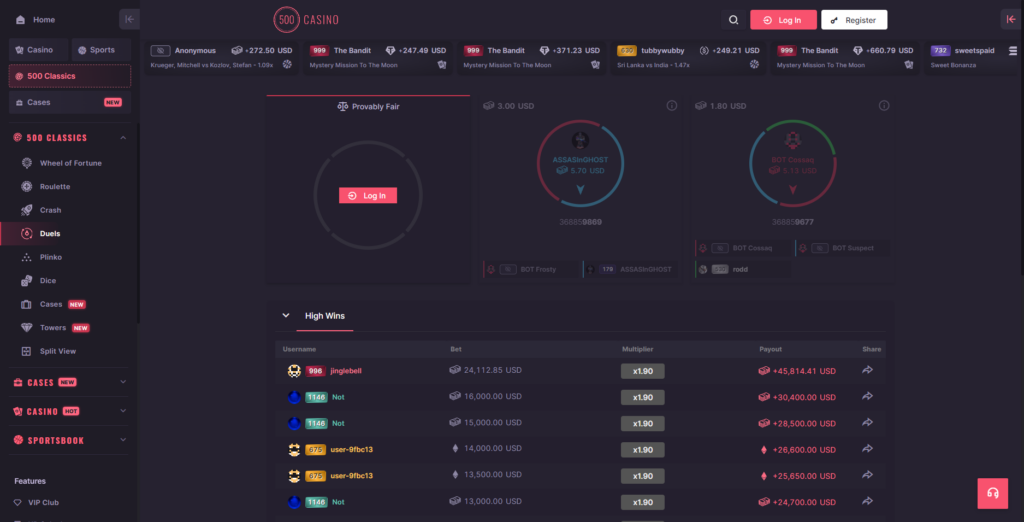The height and width of the screenshot is (522, 1024).
Task: Collapse the right panel with the arrow icon
Action: (x=1011, y=19)
